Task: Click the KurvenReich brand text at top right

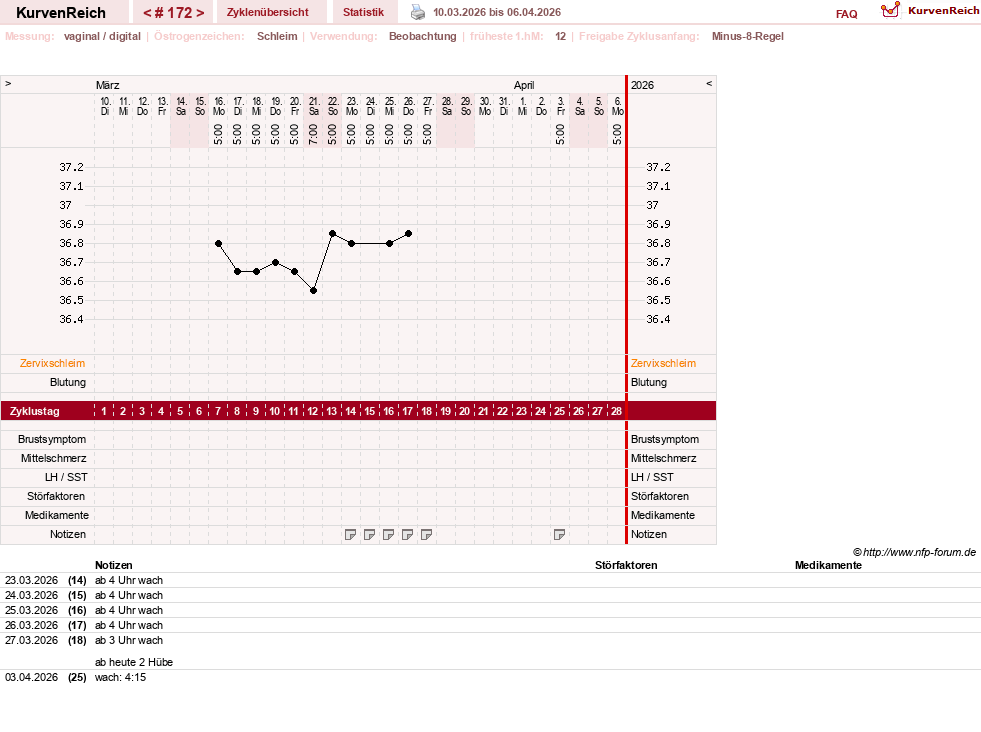Action: point(943,11)
